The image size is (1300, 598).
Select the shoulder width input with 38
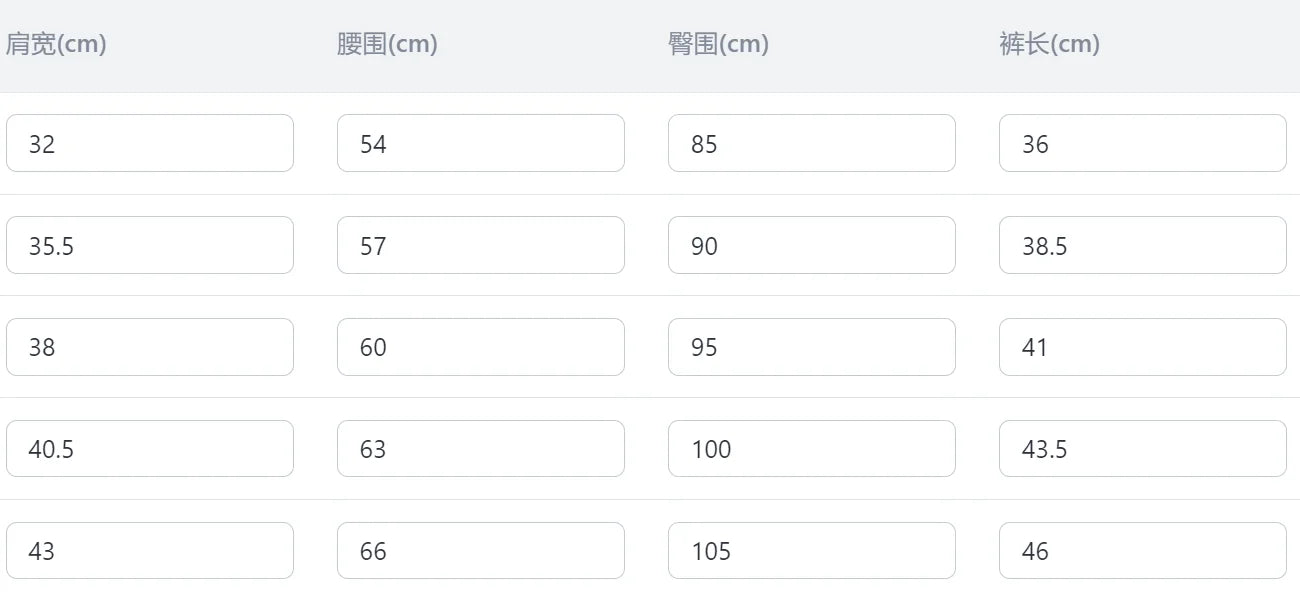click(150, 347)
